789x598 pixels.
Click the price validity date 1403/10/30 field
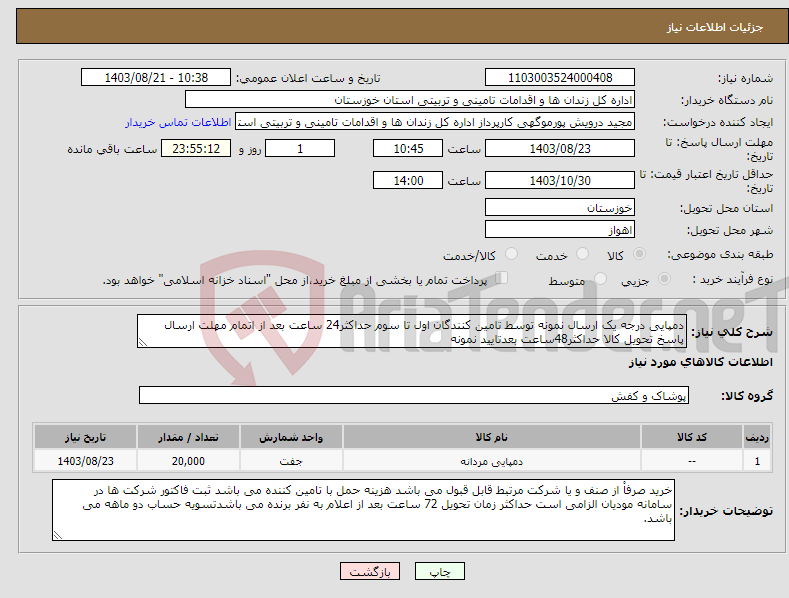[560, 180]
